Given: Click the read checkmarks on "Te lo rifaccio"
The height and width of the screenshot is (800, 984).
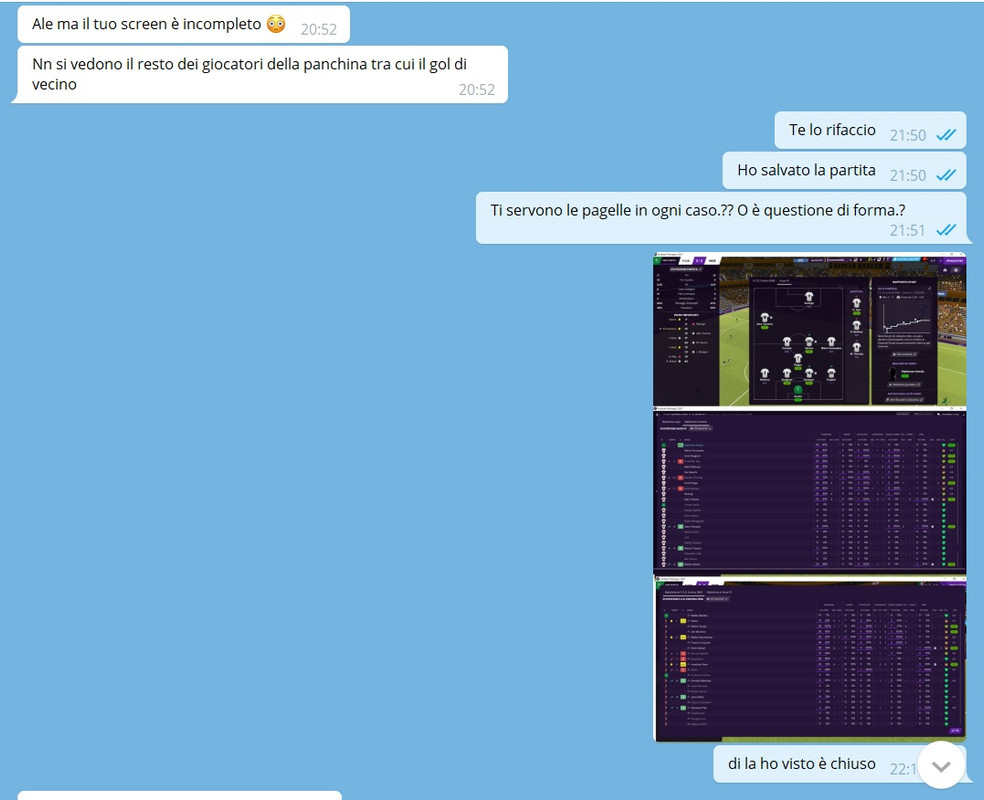Looking at the screenshot, I should click(946, 135).
